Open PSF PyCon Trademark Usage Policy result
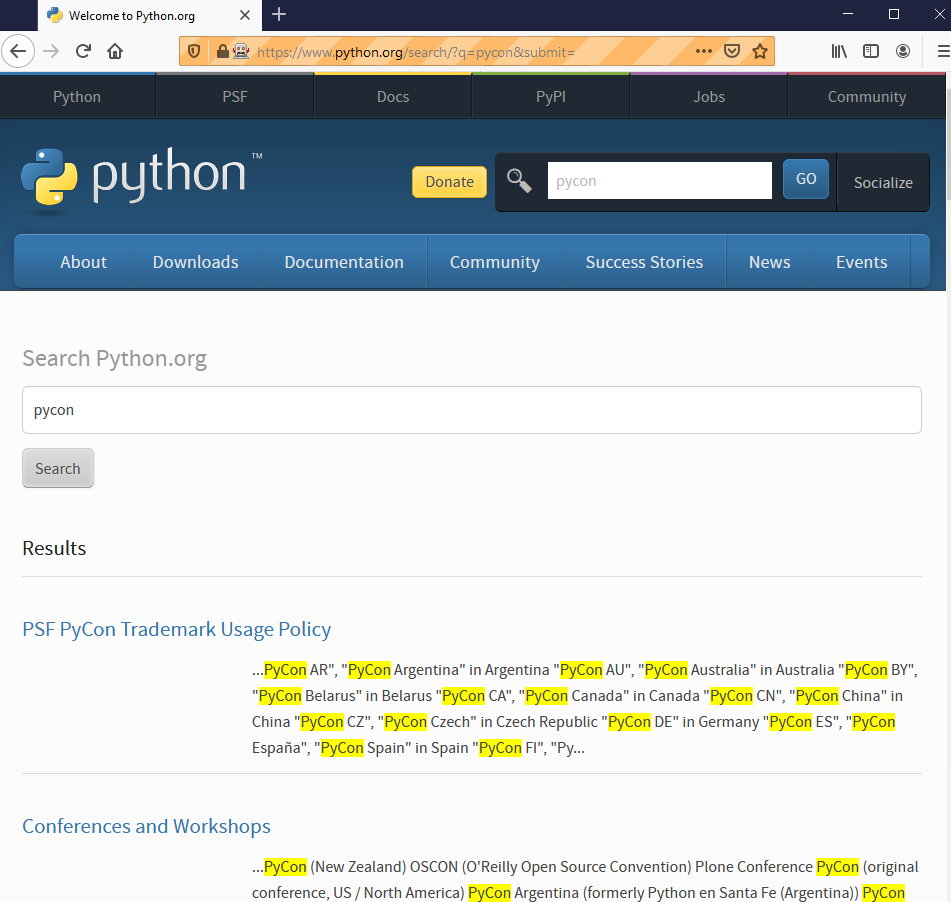951x902 pixels. tap(176, 629)
